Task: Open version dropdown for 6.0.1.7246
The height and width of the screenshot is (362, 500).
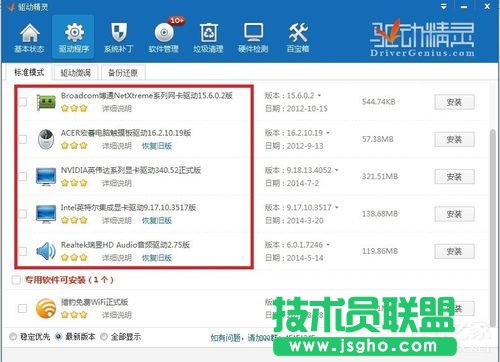Action: click(328, 245)
